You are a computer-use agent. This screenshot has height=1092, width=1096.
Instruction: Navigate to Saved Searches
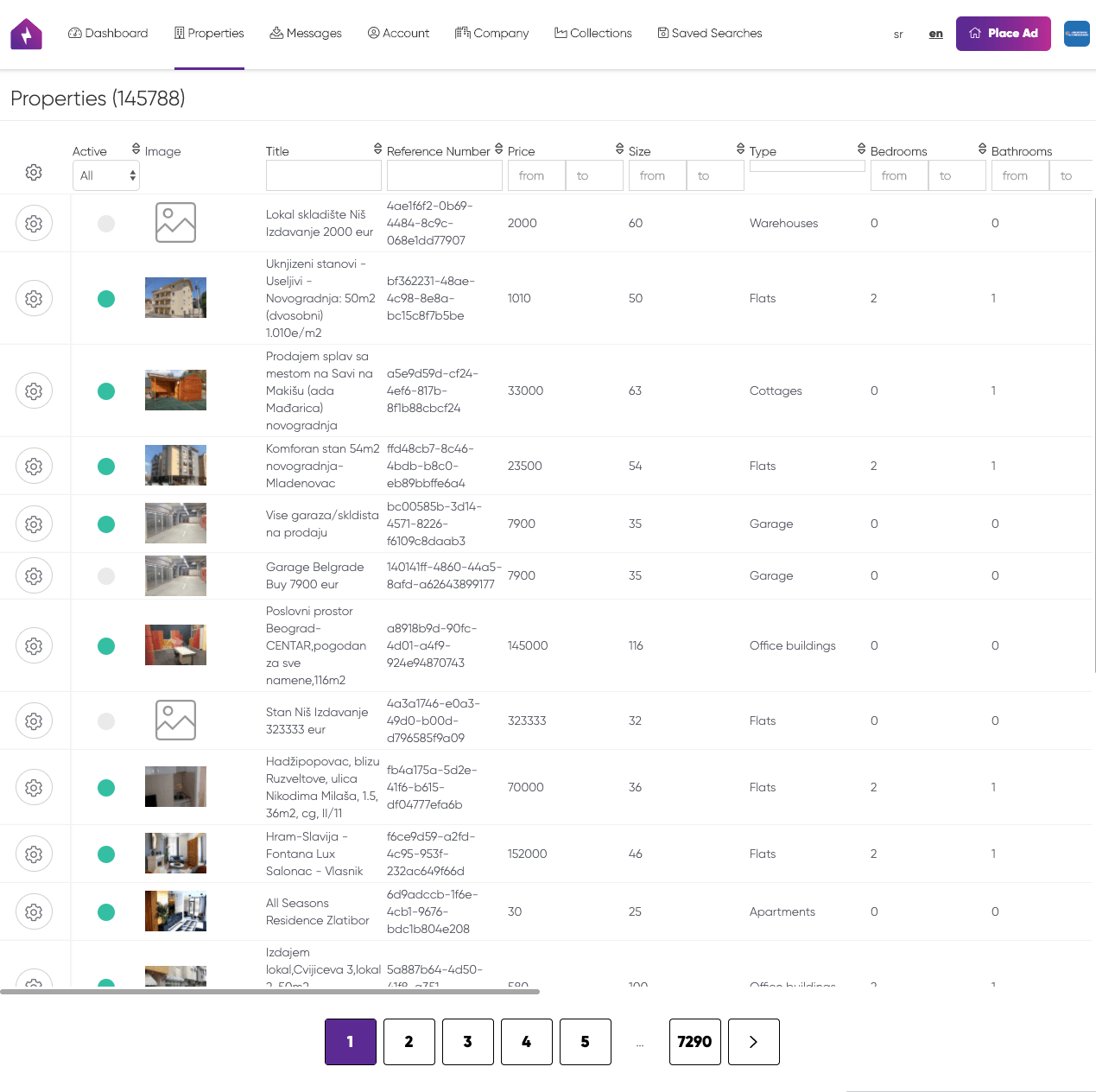[x=709, y=34]
